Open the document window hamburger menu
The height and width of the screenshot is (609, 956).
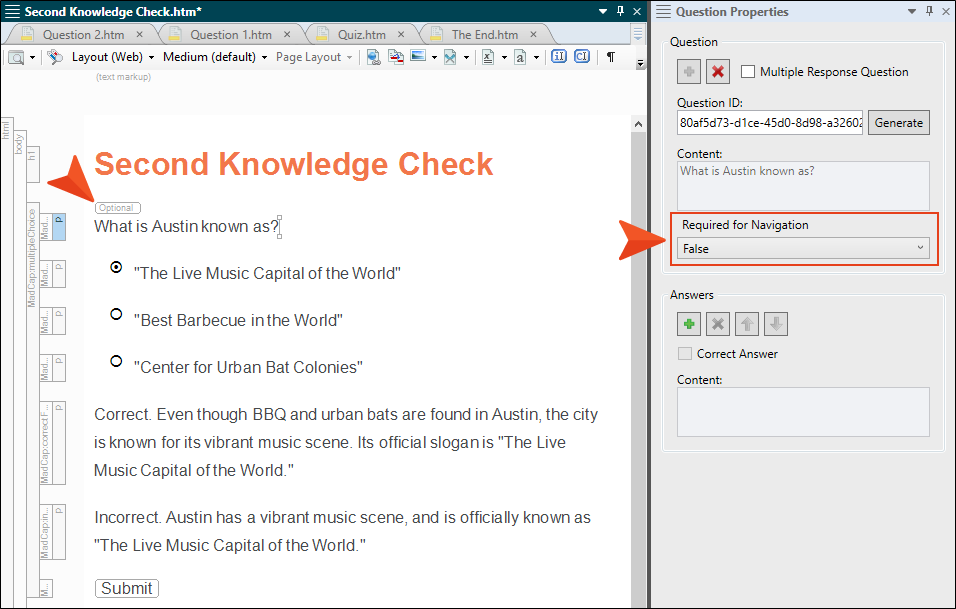pyautogui.click(x=12, y=12)
